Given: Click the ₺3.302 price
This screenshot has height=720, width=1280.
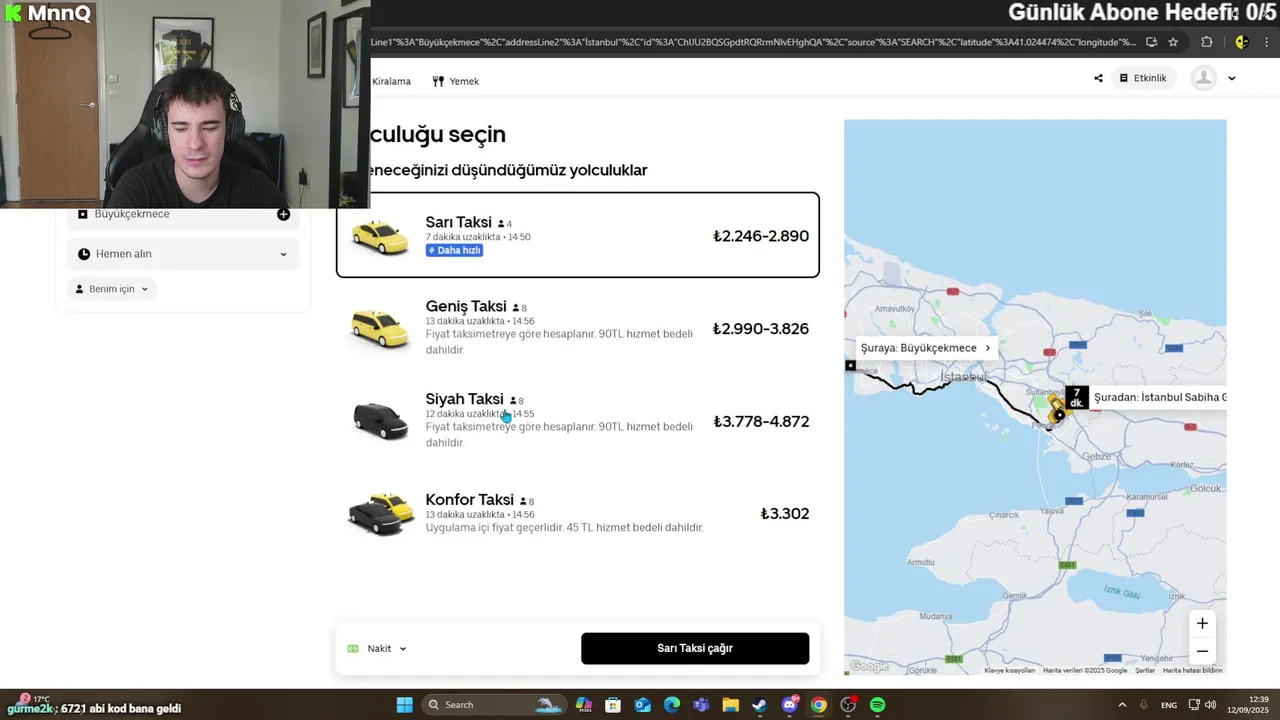Looking at the screenshot, I should tap(785, 514).
